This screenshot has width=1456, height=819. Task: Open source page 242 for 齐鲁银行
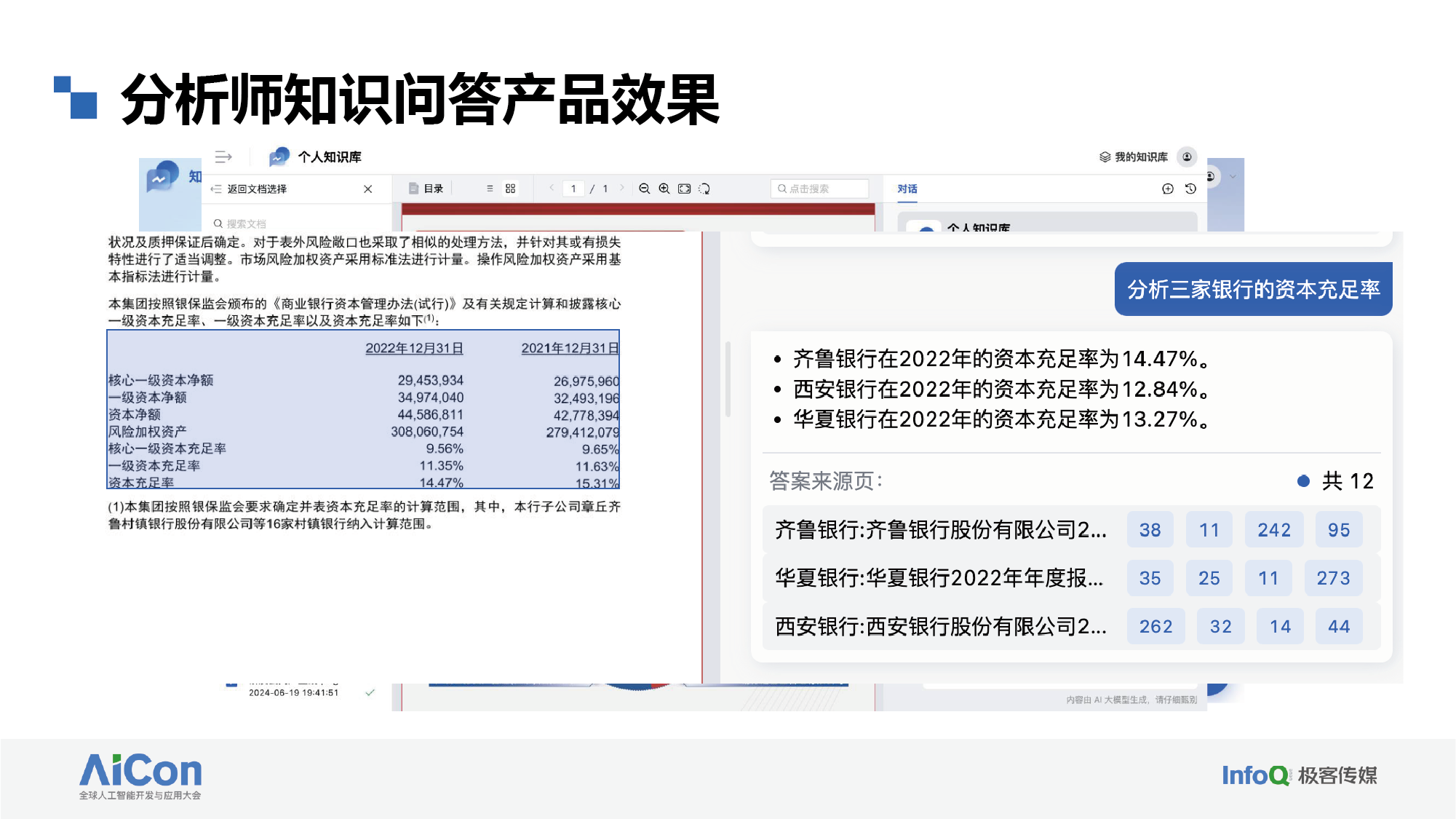pyautogui.click(x=1274, y=530)
